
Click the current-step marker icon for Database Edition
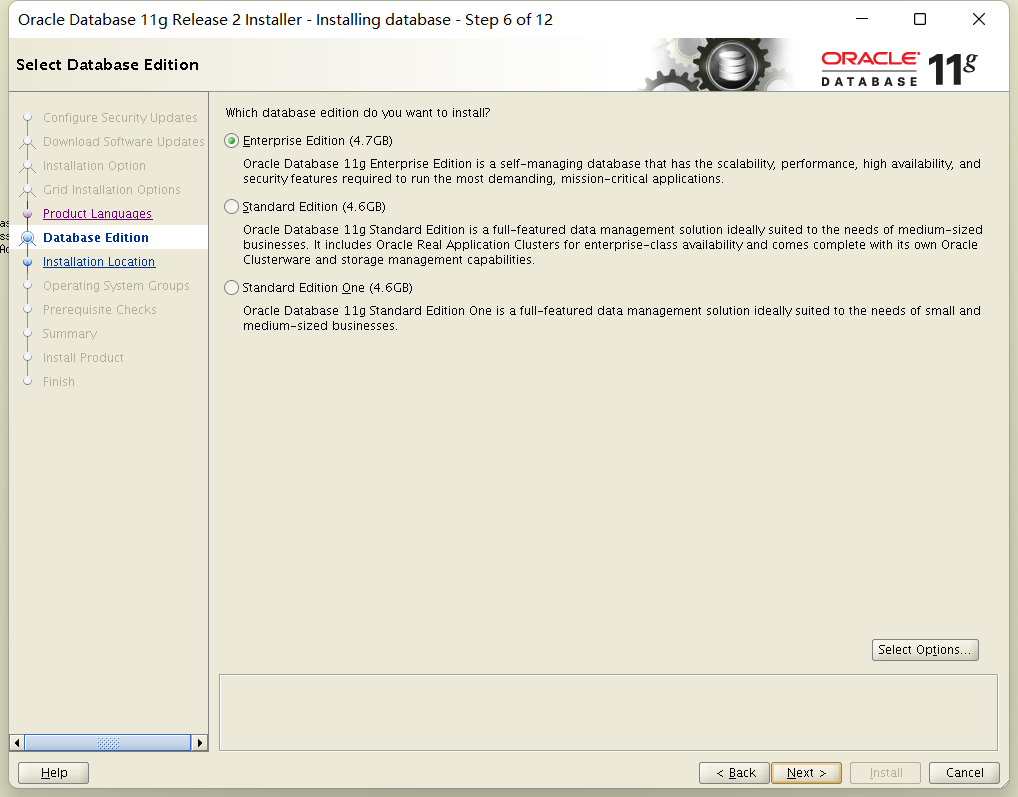tap(27, 238)
